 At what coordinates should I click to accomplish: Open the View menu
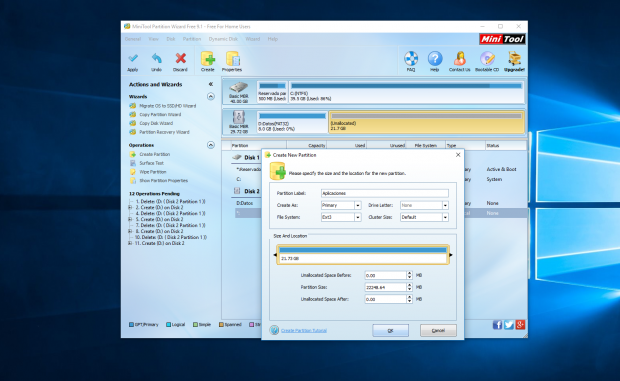153,39
